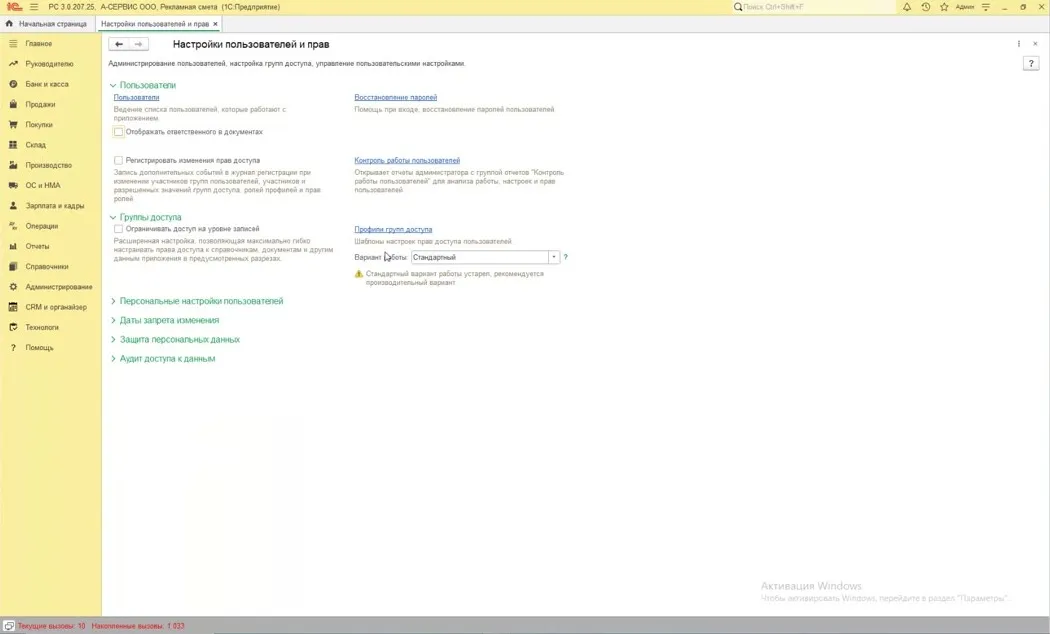Click the notifications bell icon
1050x634 pixels.
[907, 7]
